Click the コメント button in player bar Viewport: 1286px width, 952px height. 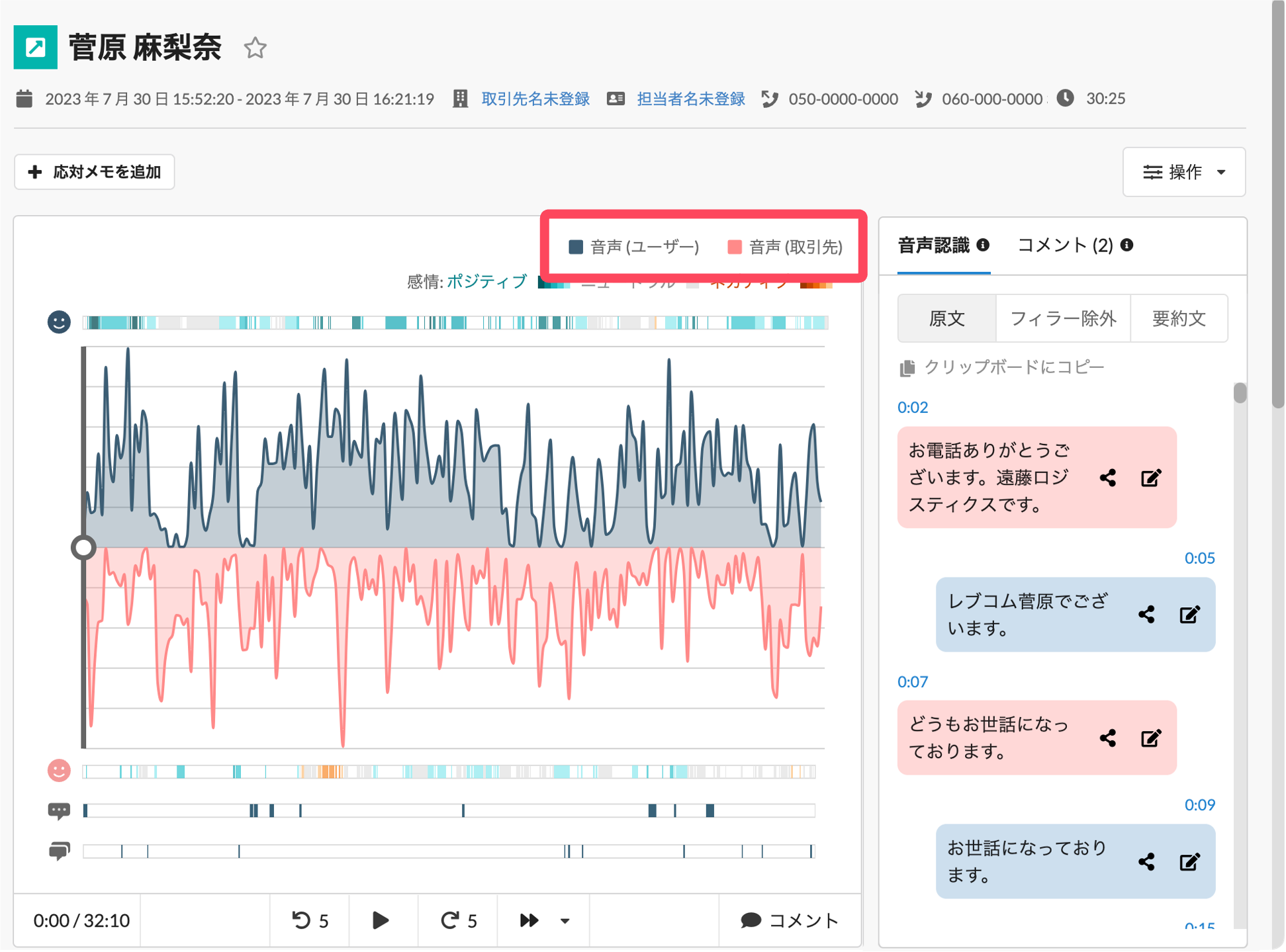790,920
